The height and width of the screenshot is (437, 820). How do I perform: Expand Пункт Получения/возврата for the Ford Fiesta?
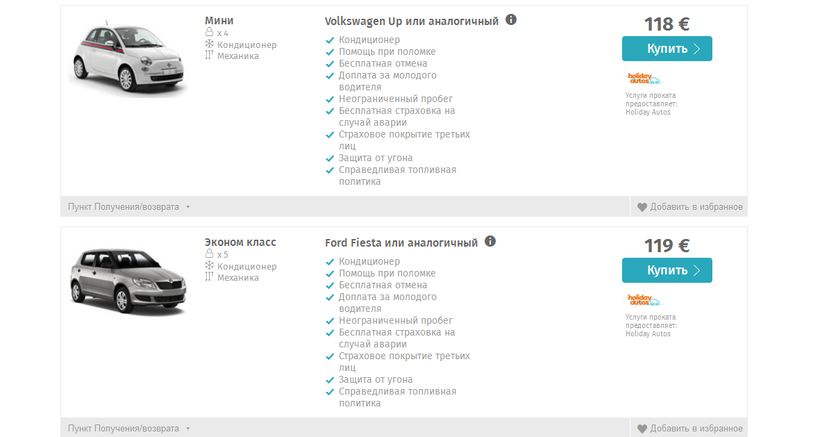[x=128, y=429]
